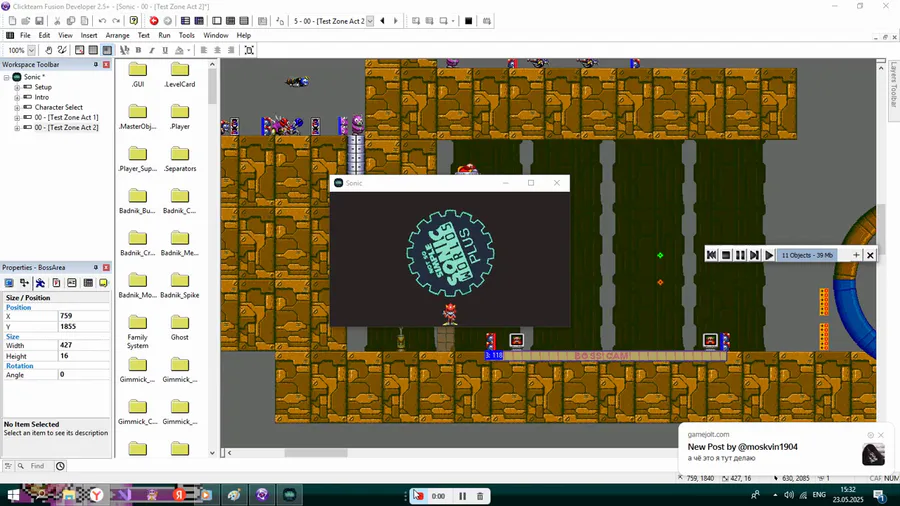The height and width of the screenshot is (506, 900).
Task: Open the Run menu
Action: (x=164, y=36)
